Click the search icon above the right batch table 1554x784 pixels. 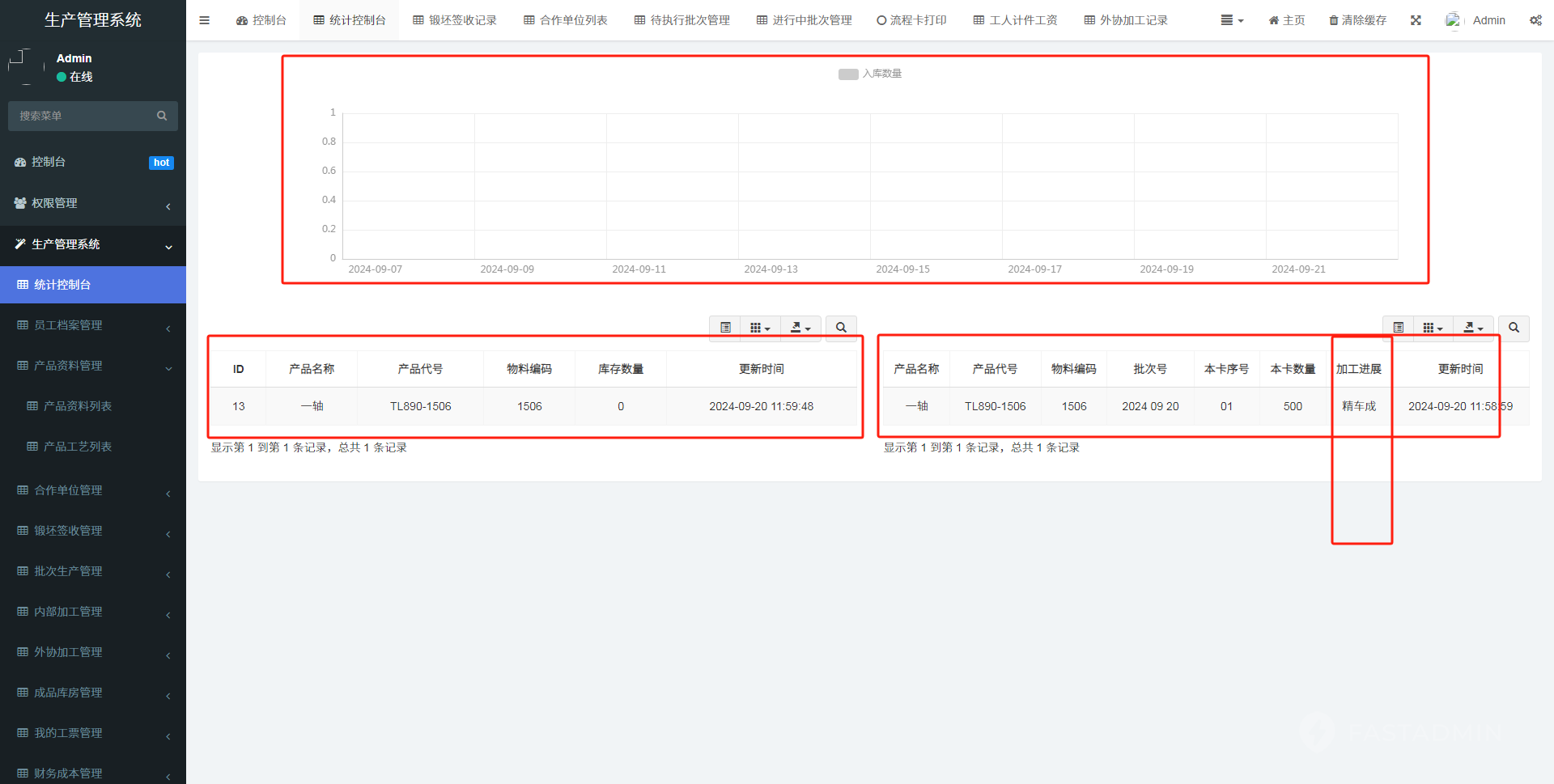pos(1514,328)
